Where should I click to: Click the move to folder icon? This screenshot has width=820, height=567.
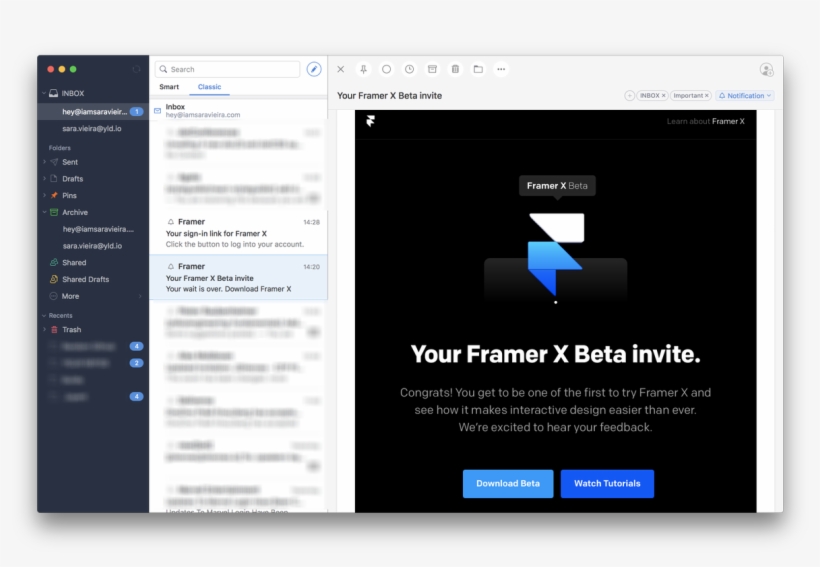point(478,69)
